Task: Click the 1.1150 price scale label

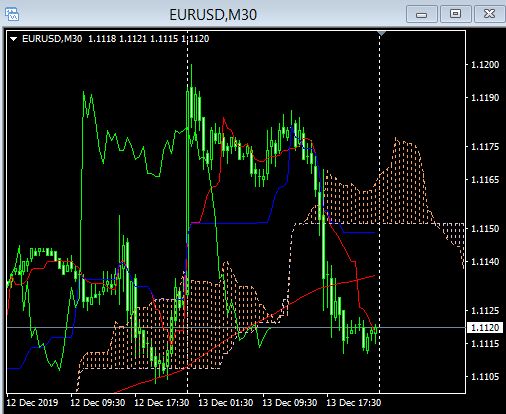Action: [485, 229]
